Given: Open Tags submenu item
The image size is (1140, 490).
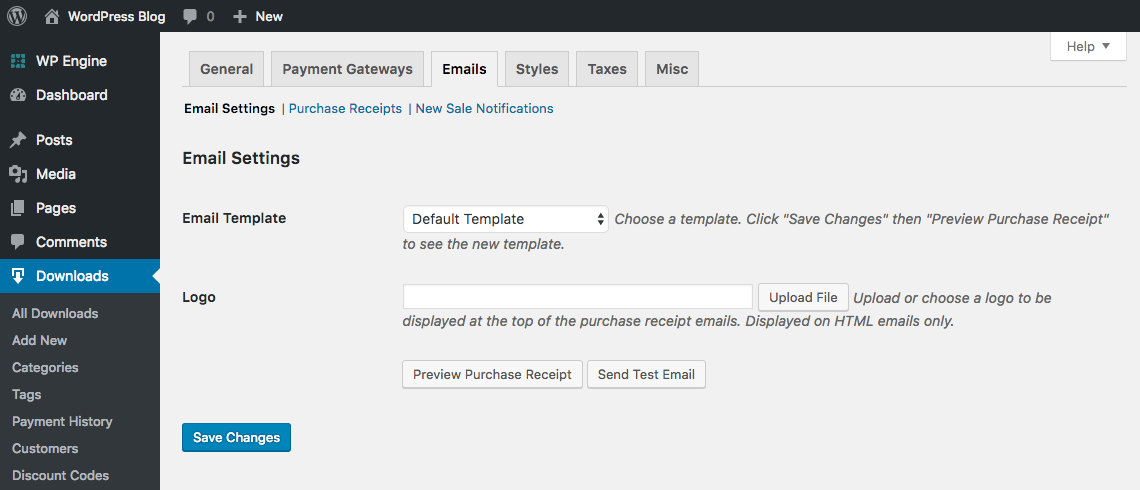Looking at the screenshot, I should coord(27,395).
